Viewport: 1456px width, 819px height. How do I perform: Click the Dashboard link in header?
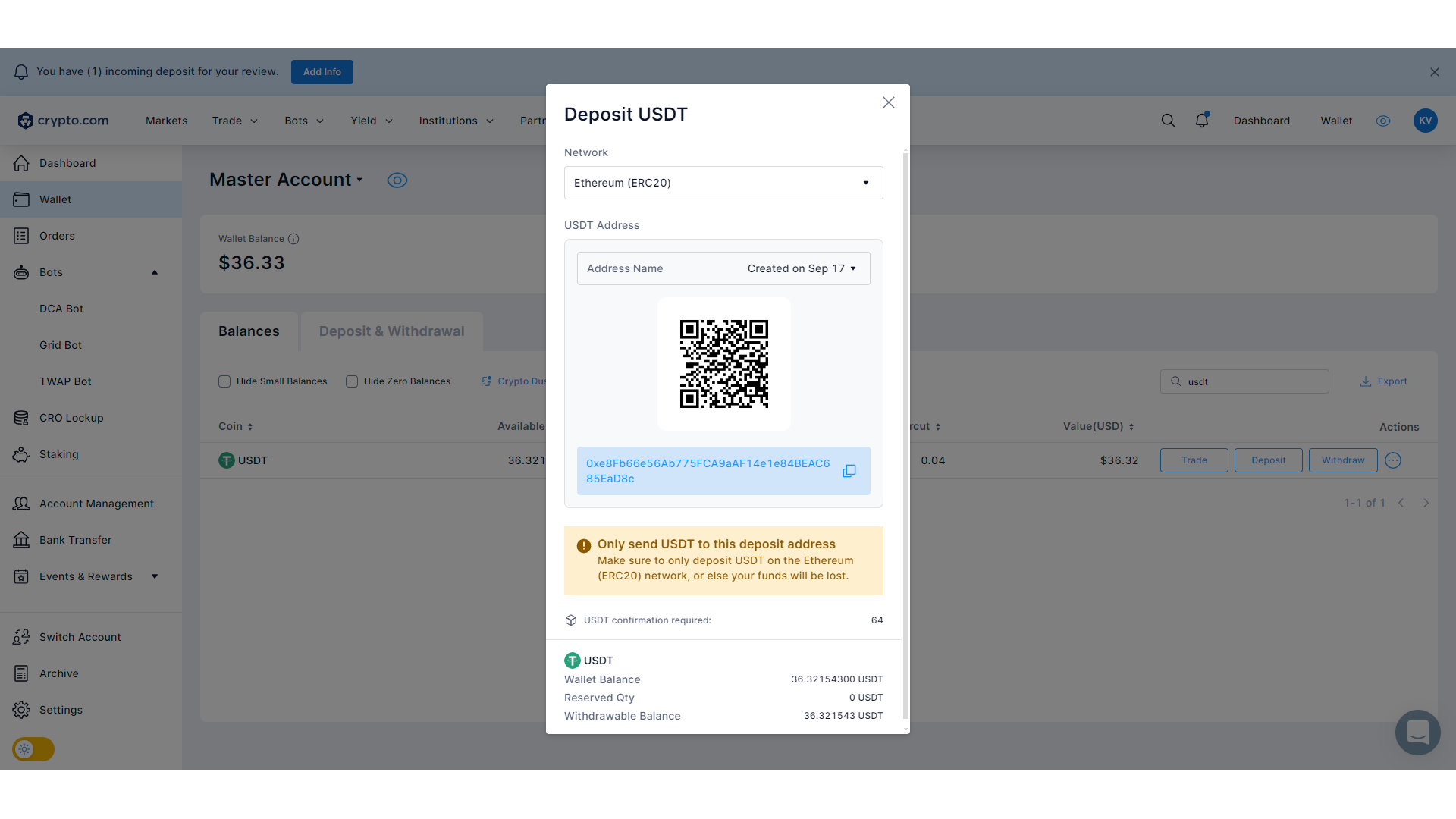click(x=1262, y=121)
